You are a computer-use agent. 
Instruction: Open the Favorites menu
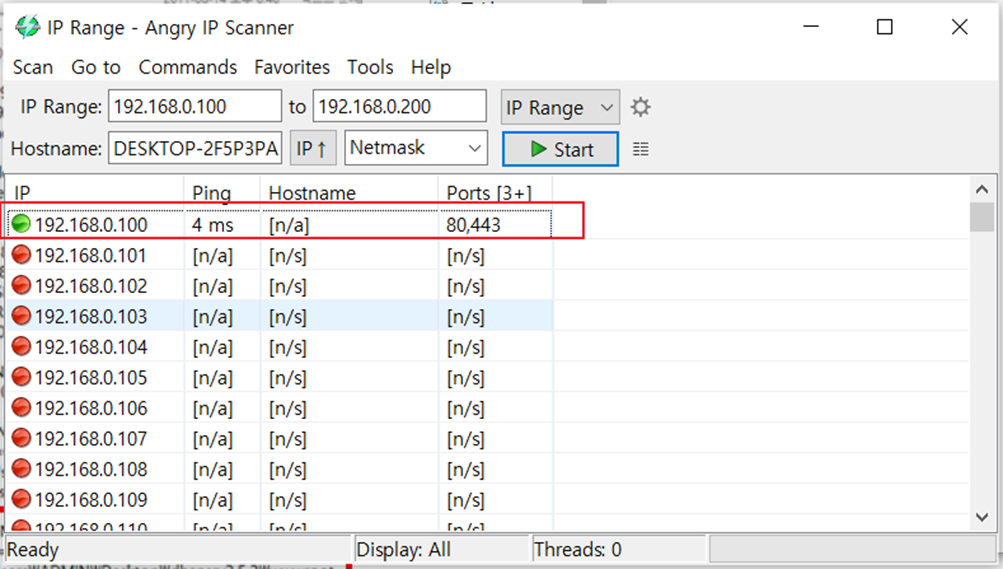click(292, 67)
